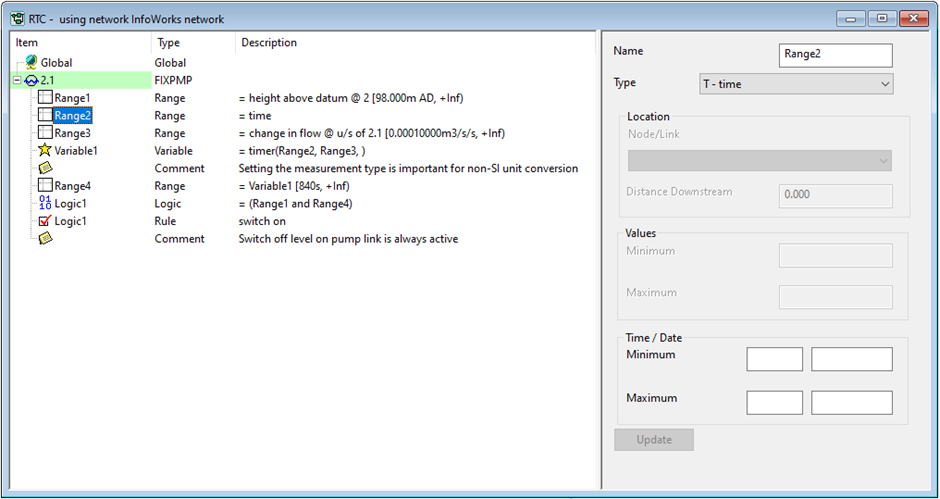Select the 2.1 FIXPMP tree item
The image size is (940, 499).
47,80
